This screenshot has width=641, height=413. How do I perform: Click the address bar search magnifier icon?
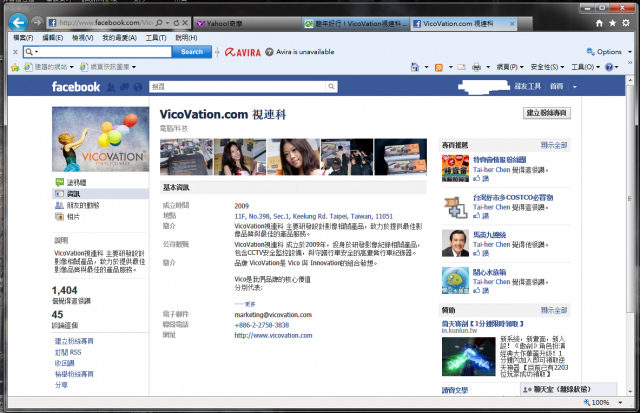159,23
